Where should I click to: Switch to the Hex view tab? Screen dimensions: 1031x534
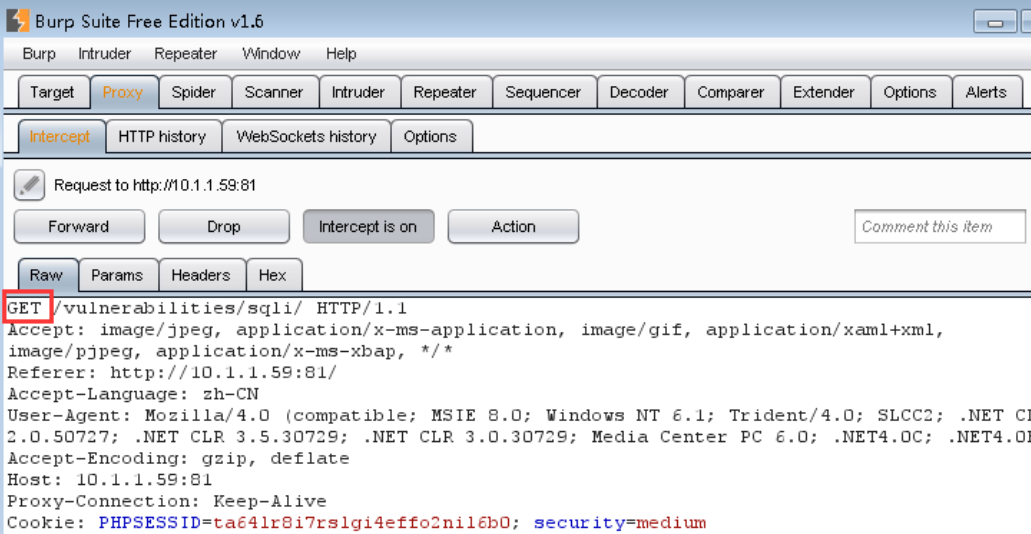coord(274,275)
